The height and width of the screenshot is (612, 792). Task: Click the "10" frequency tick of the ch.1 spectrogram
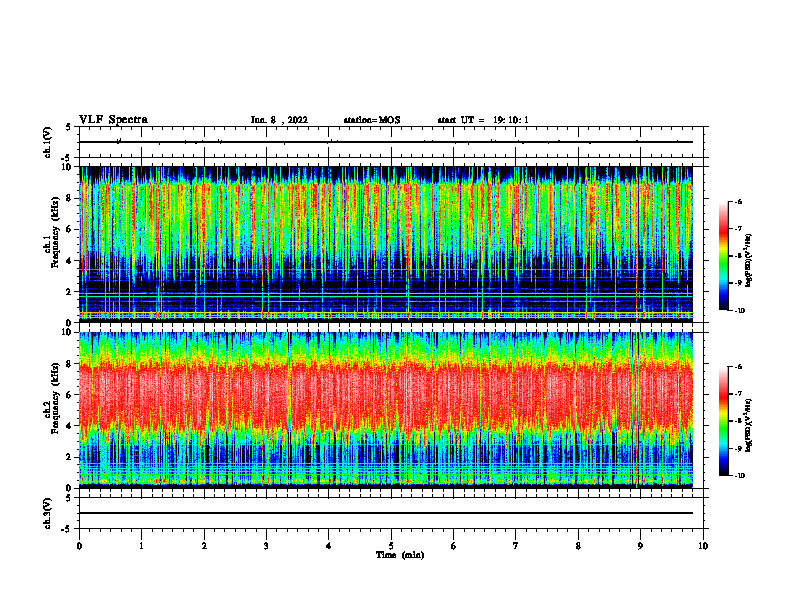tap(68, 167)
